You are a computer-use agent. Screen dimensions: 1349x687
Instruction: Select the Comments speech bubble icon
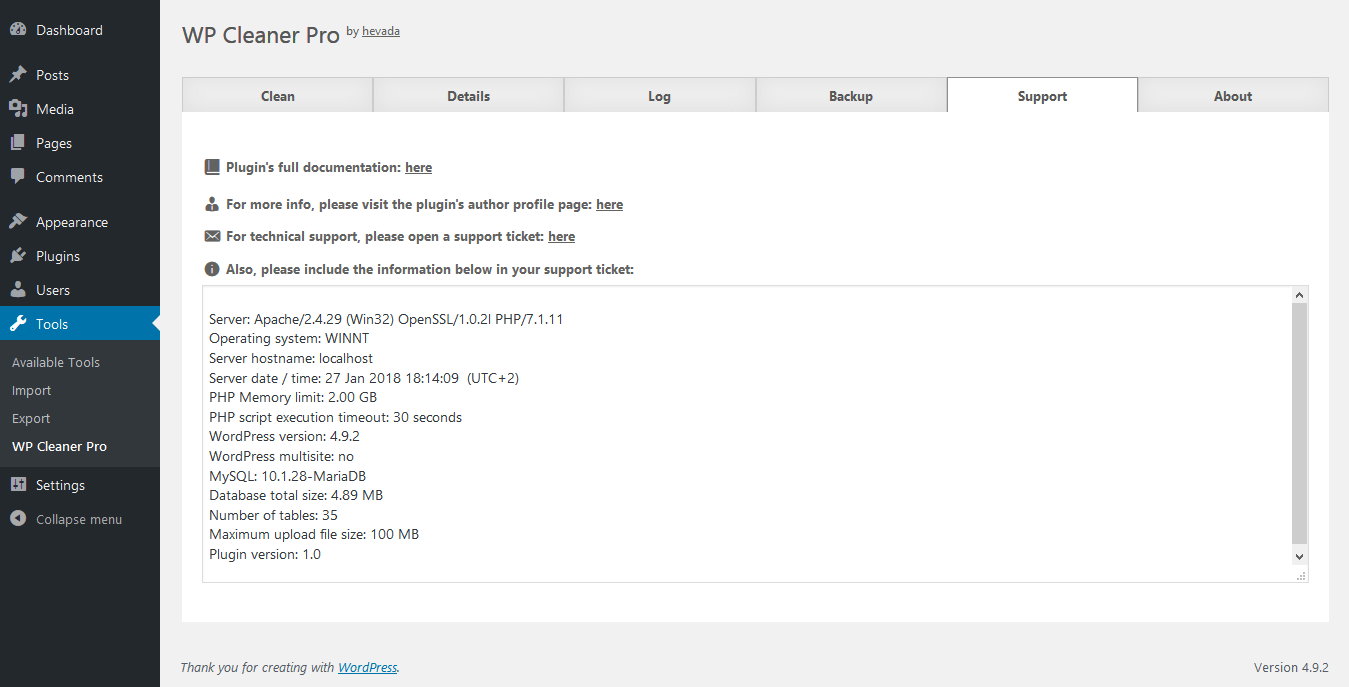tap(19, 176)
